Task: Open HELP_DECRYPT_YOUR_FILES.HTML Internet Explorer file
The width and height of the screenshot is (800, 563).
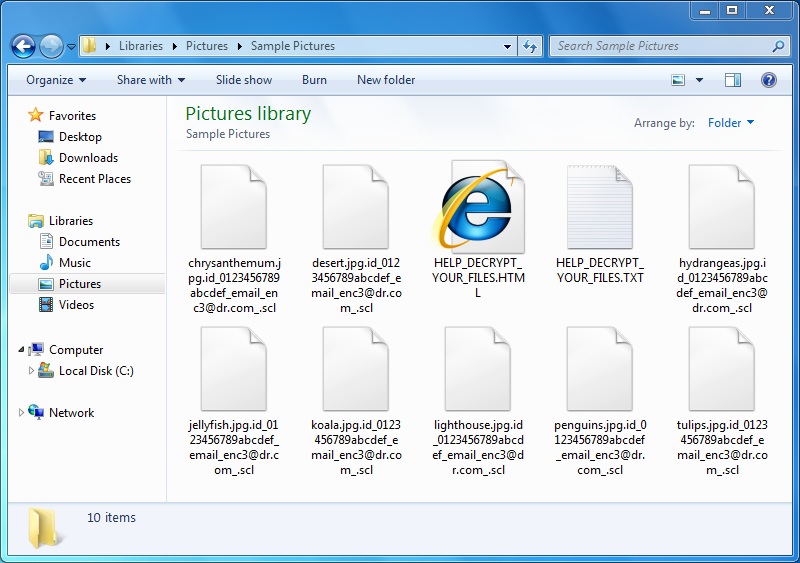Action: pyautogui.click(x=478, y=210)
